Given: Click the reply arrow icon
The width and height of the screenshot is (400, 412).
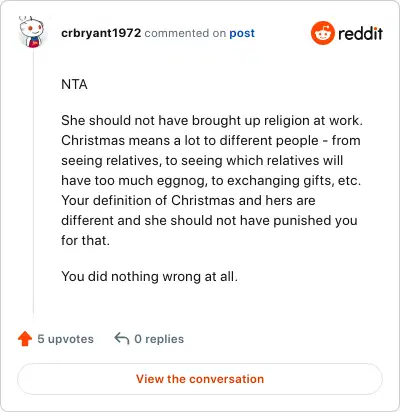Looking at the screenshot, I should pos(122,339).
